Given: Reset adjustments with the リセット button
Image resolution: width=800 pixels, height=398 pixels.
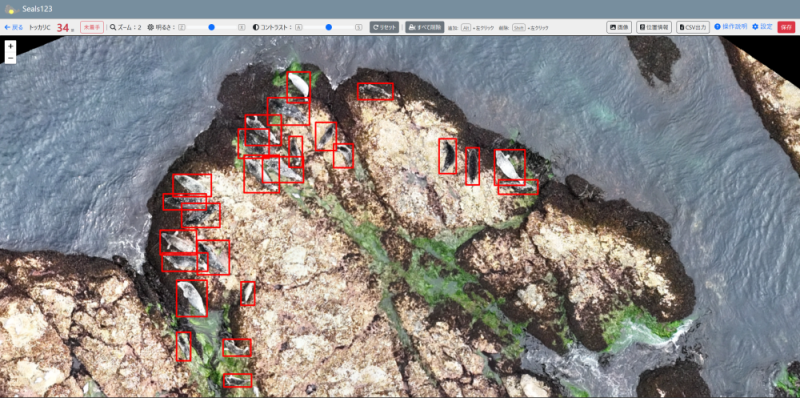Looking at the screenshot, I should (x=384, y=28).
